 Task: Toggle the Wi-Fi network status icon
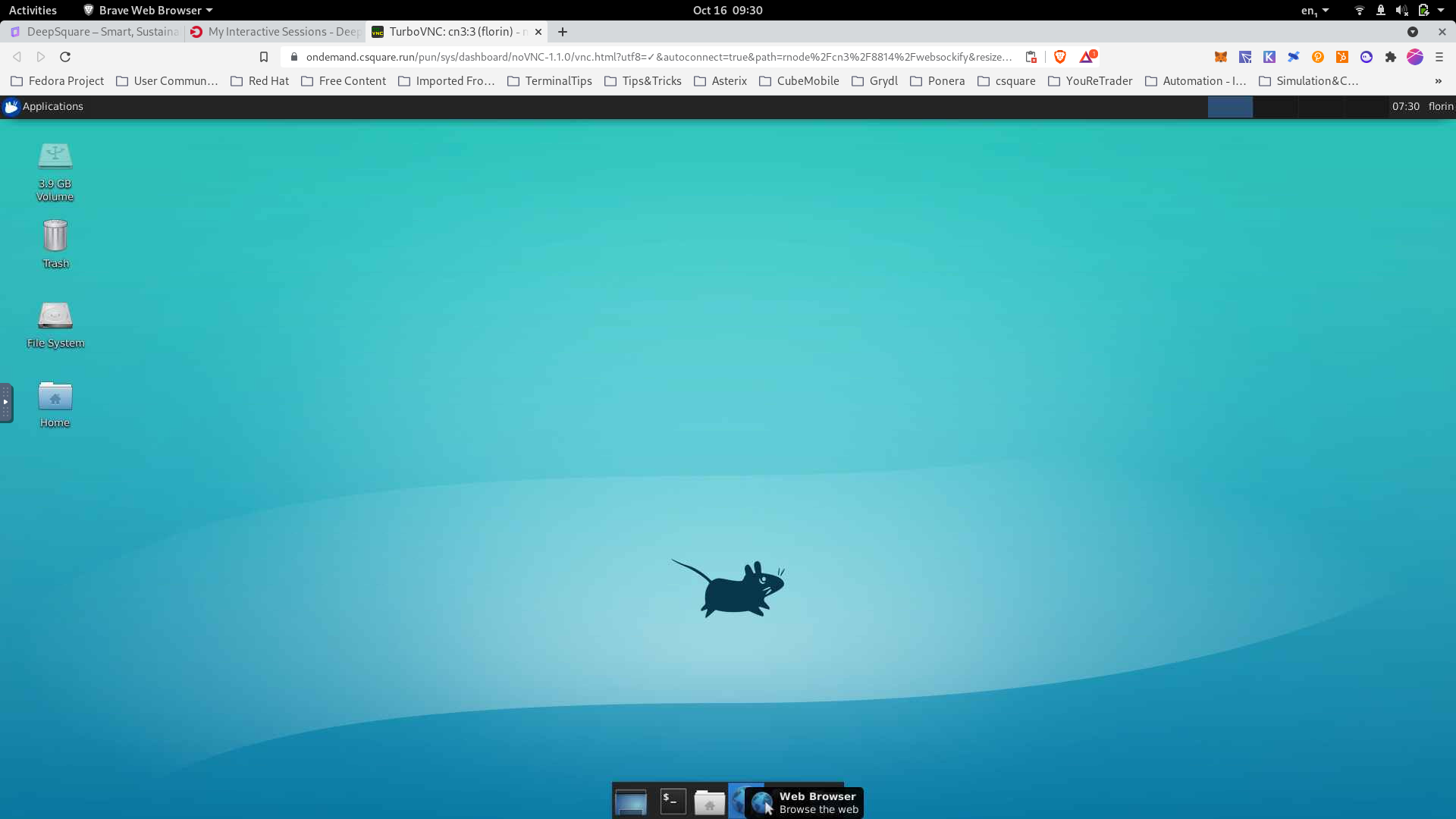pyautogui.click(x=1359, y=11)
